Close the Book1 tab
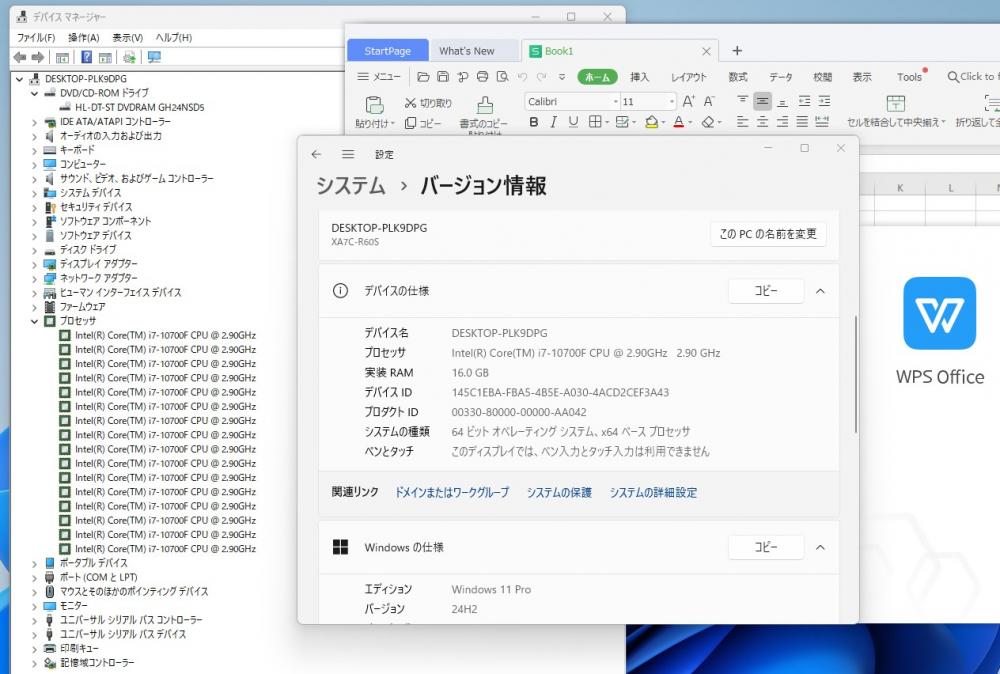Screen dimensions: 1000x674 tap(706, 51)
